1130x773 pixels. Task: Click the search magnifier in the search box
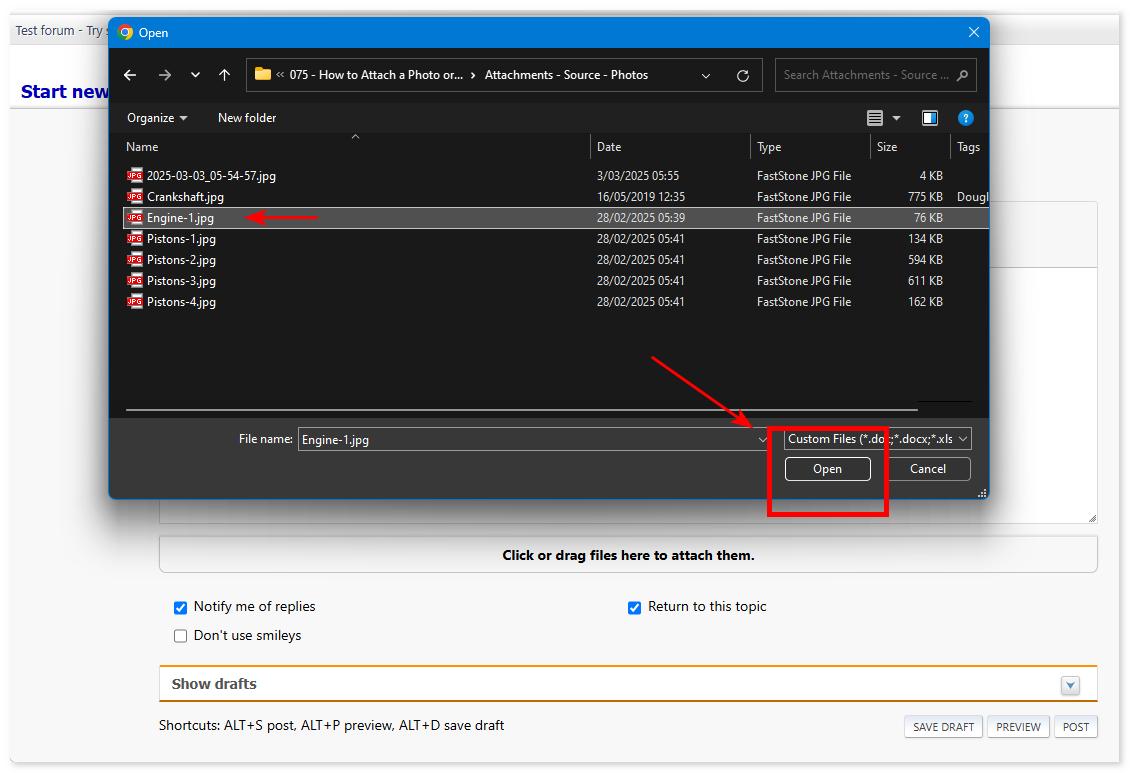point(960,75)
